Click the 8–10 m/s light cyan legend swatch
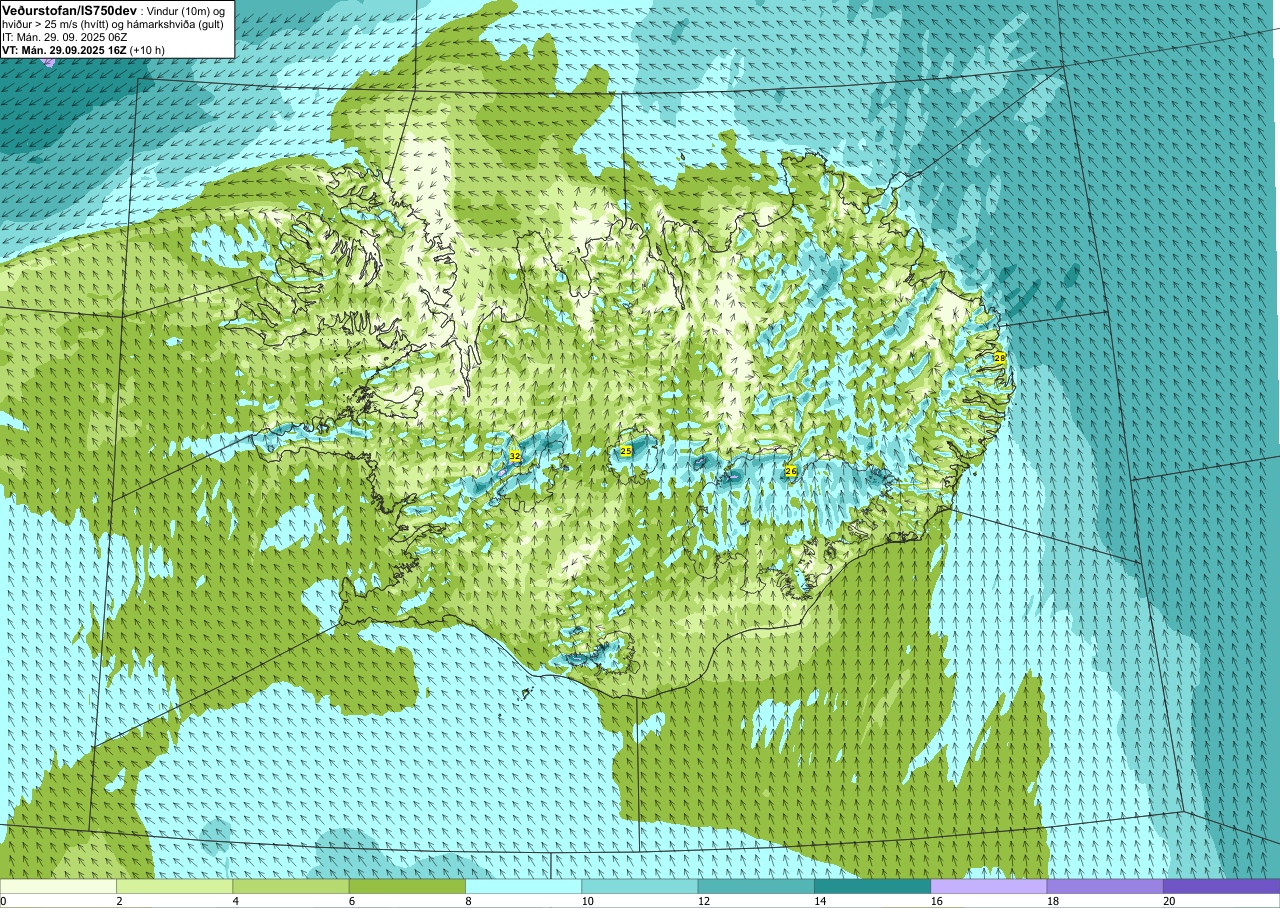 click(524, 886)
